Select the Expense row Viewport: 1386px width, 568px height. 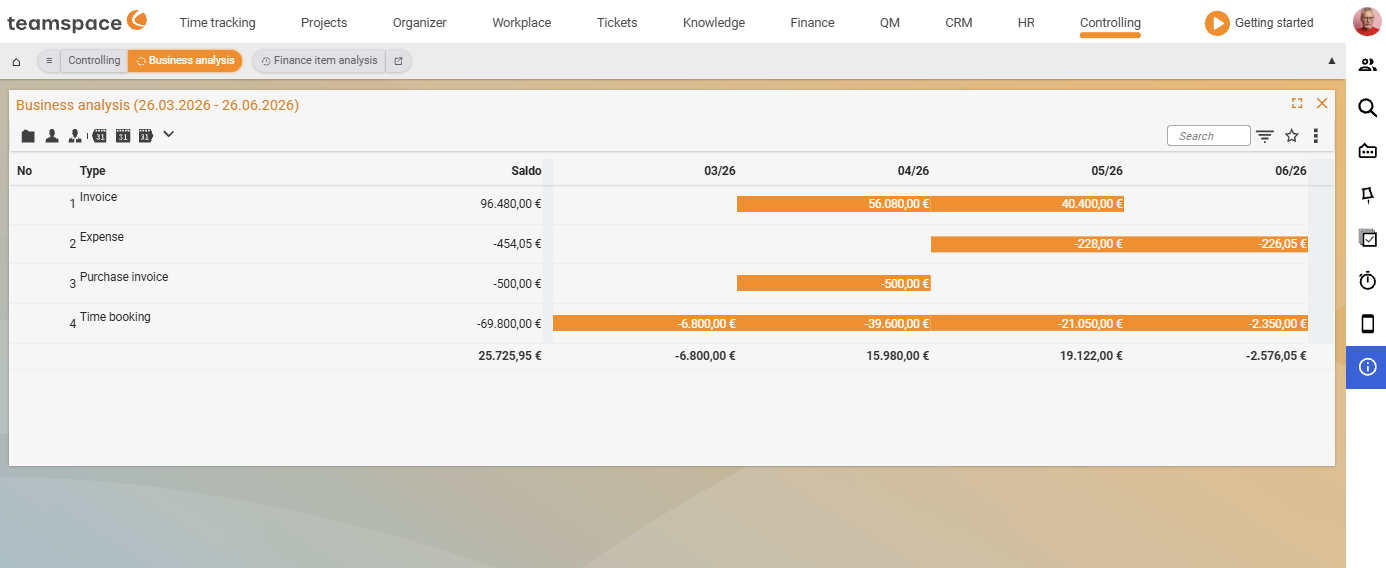672,244
